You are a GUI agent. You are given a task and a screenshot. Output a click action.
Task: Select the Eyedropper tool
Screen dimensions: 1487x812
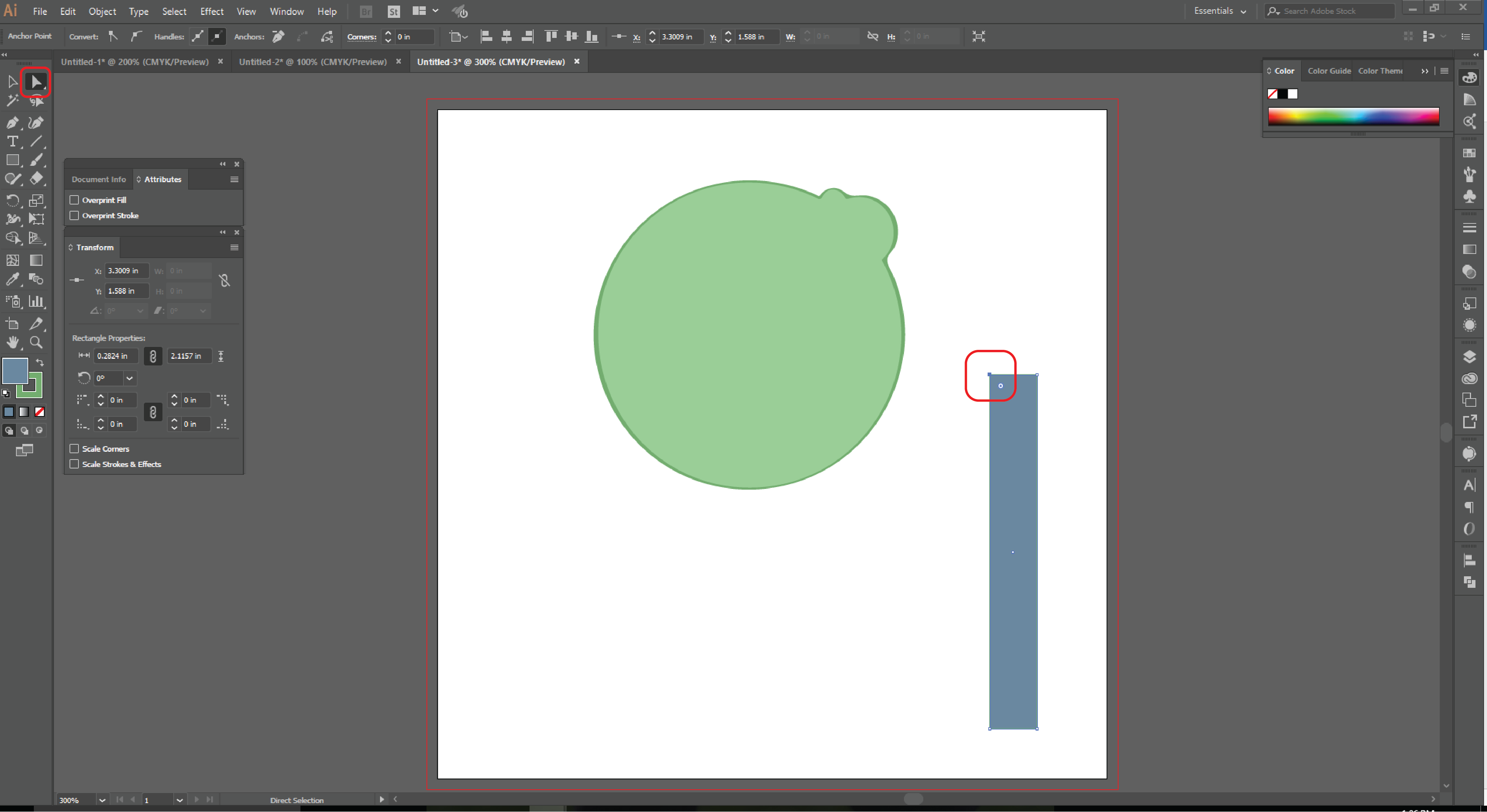[12, 279]
